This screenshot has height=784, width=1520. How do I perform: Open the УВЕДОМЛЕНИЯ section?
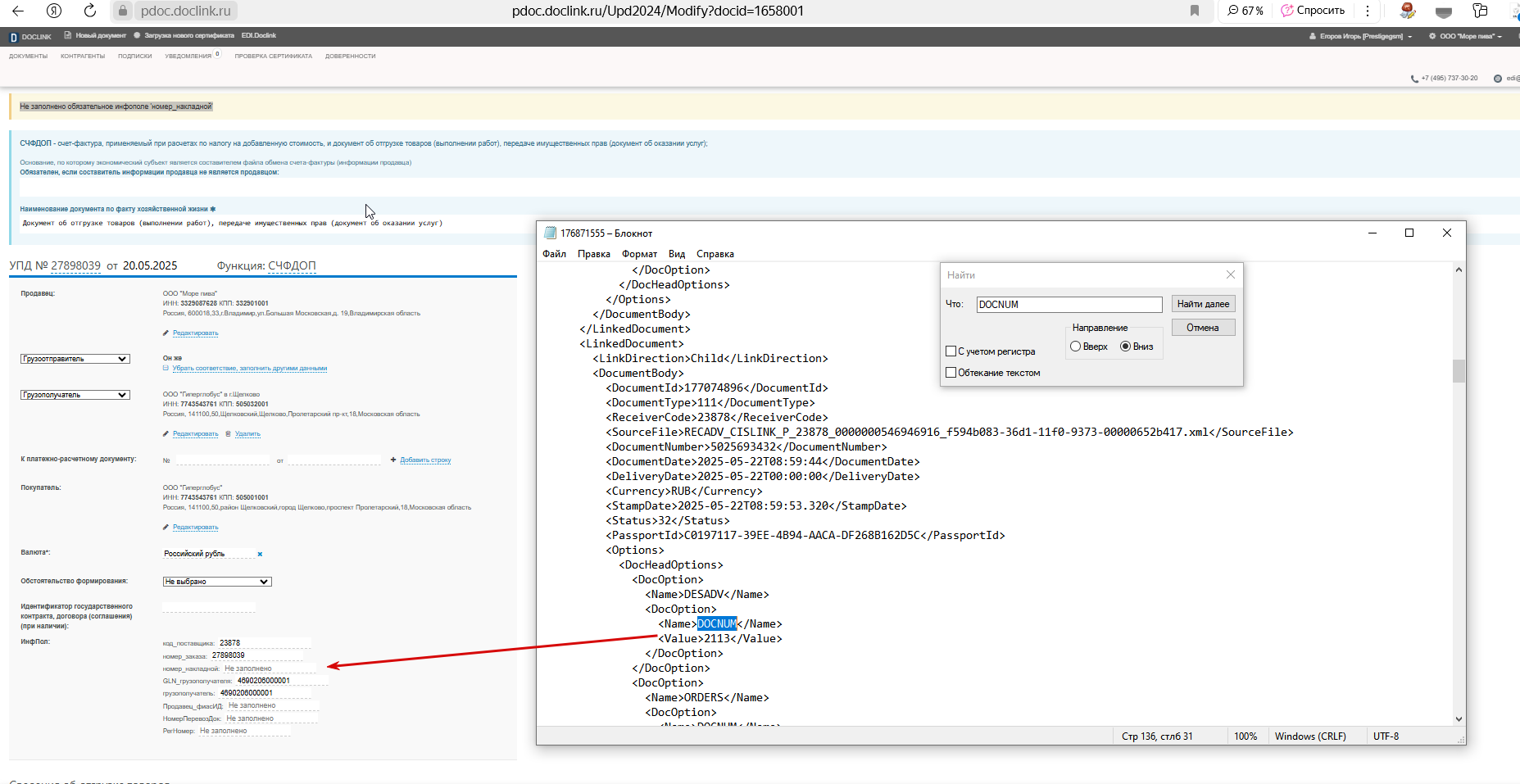click(188, 57)
